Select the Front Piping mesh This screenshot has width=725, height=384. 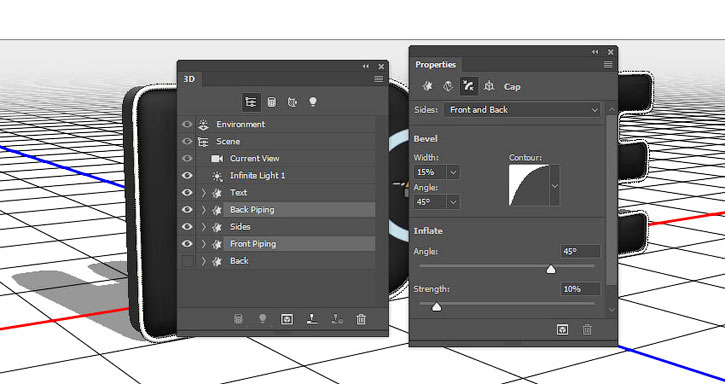click(x=299, y=244)
